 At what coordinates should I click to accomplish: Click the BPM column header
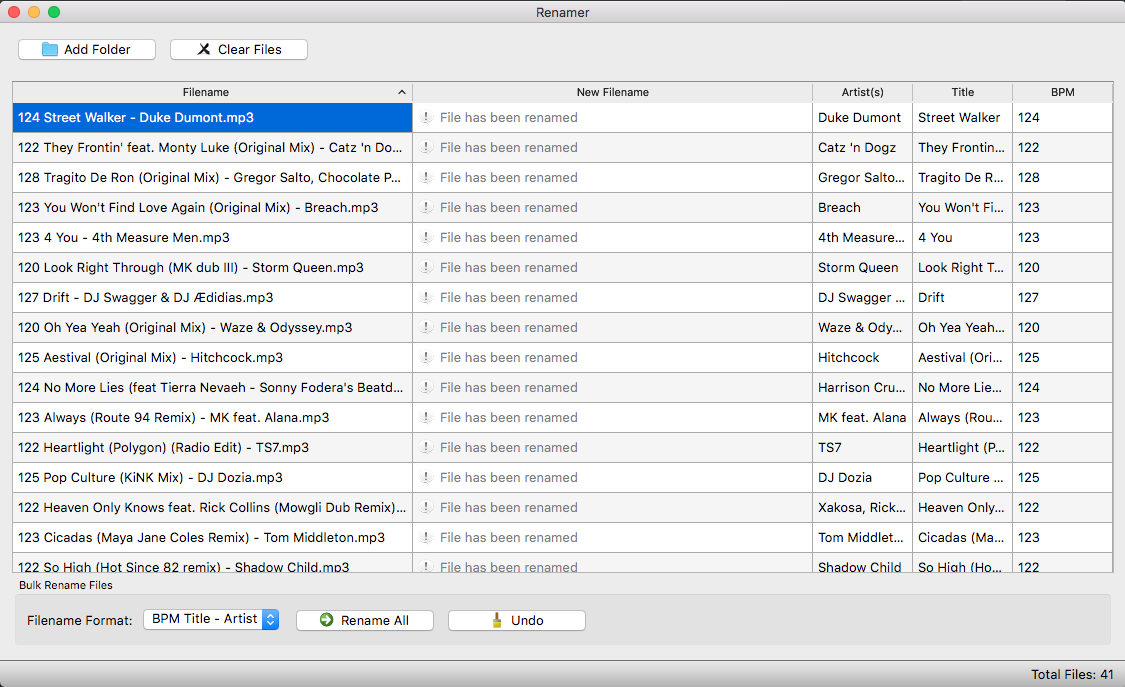click(x=1063, y=93)
